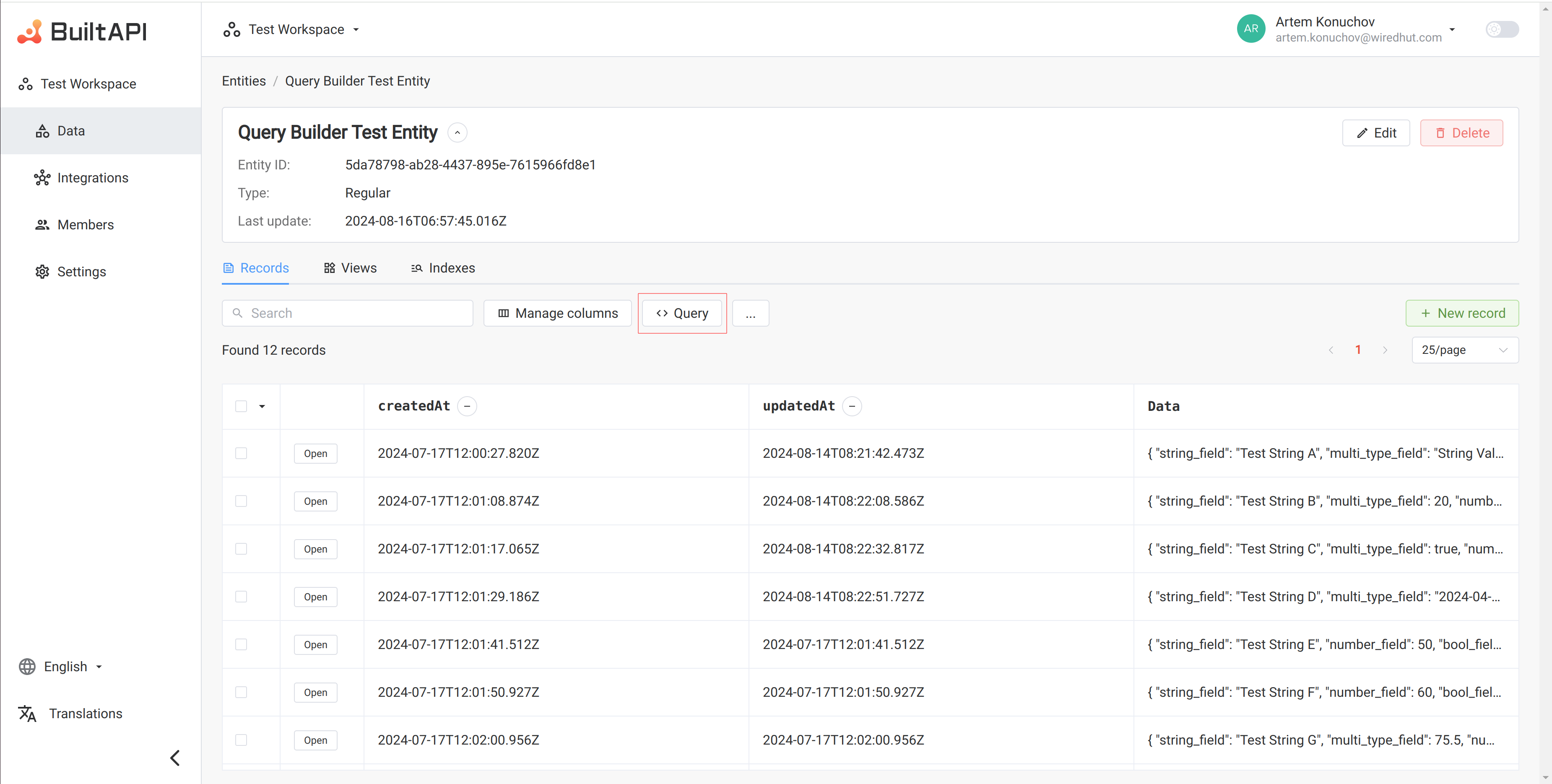Toggle dark mode switch
The width and height of the screenshot is (1552, 784).
1502,29
